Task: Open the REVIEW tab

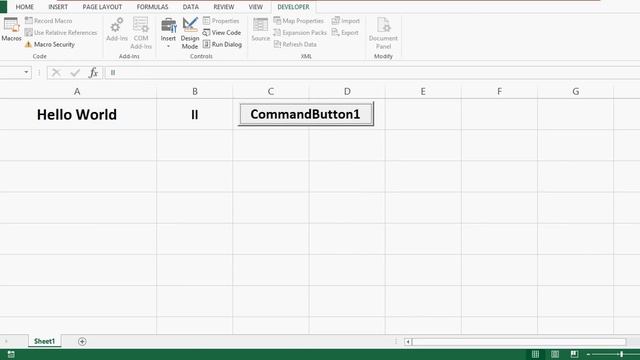Action: pyautogui.click(x=224, y=7)
